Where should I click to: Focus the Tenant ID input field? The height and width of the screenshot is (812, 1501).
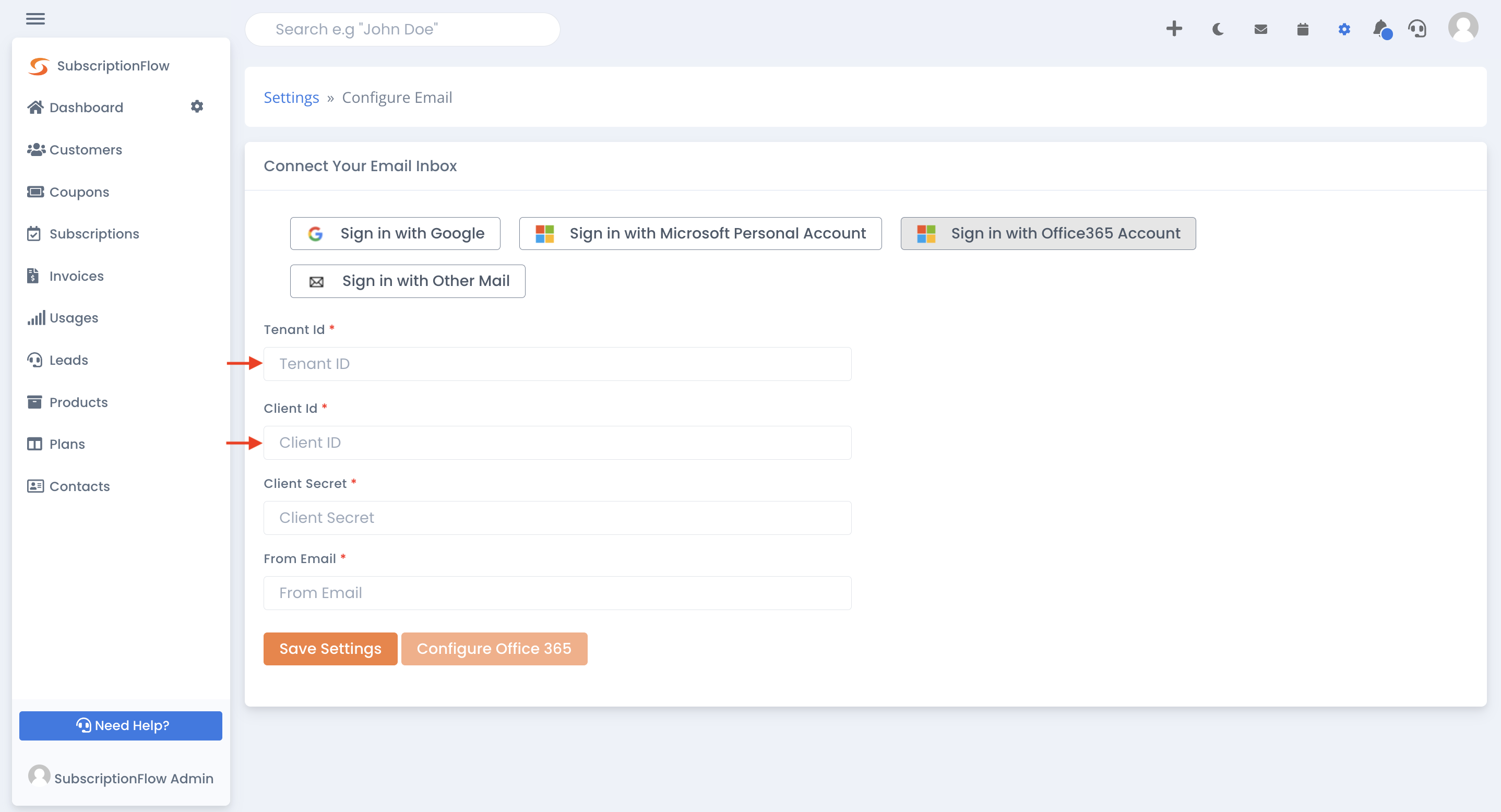coord(557,364)
